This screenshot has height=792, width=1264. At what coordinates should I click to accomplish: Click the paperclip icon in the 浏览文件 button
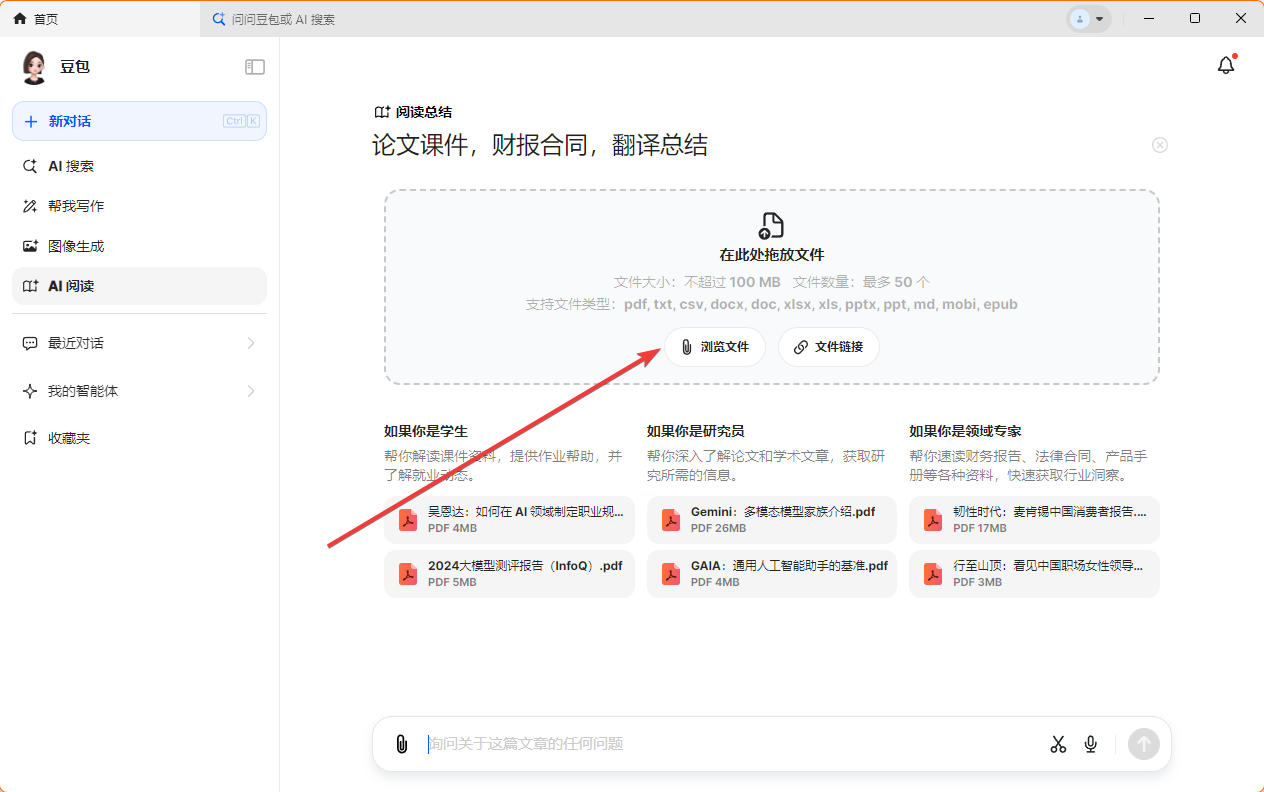[x=686, y=347]
